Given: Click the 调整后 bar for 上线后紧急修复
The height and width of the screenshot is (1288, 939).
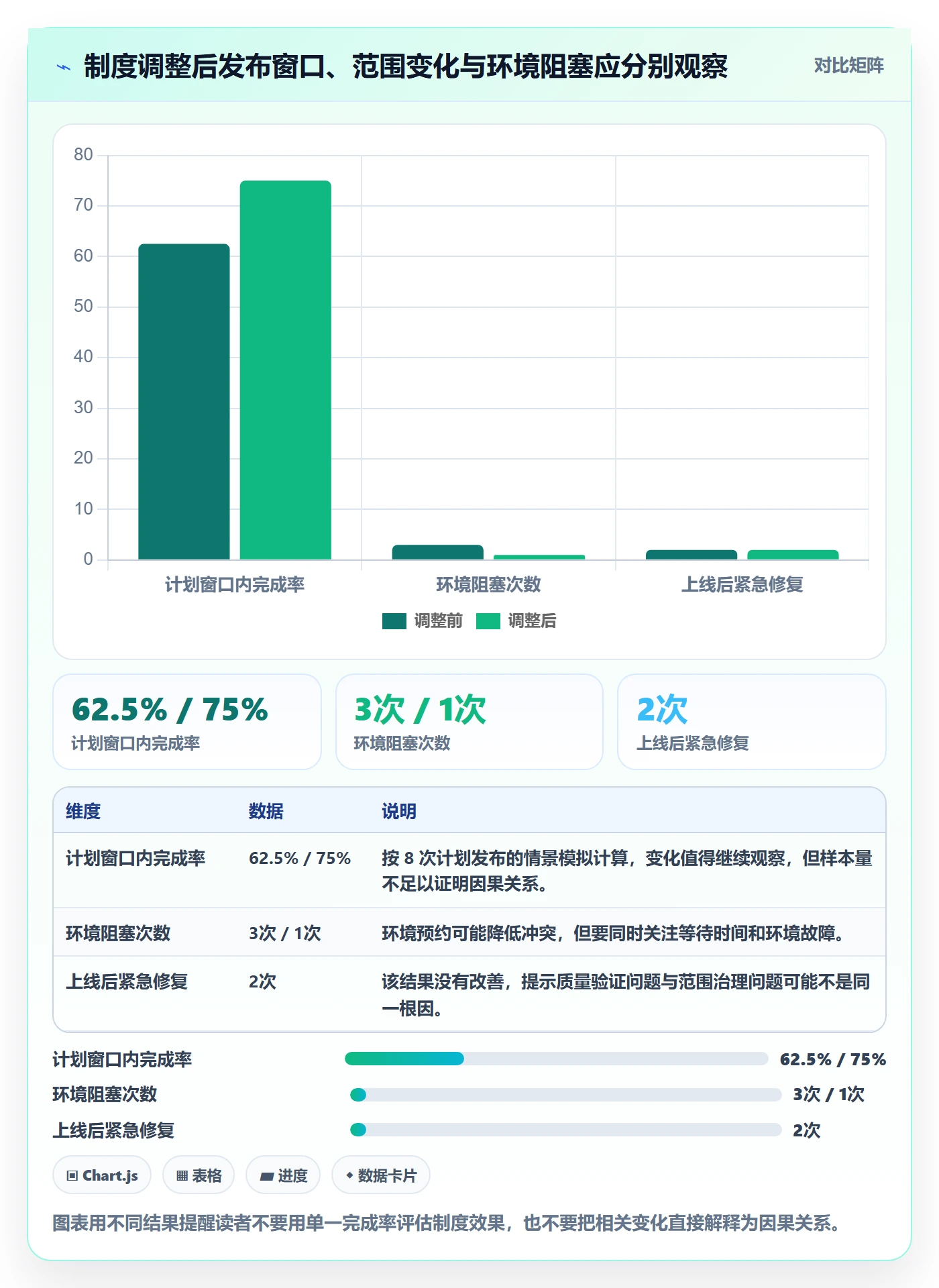Looking at the screenshot, I should 793,555.
